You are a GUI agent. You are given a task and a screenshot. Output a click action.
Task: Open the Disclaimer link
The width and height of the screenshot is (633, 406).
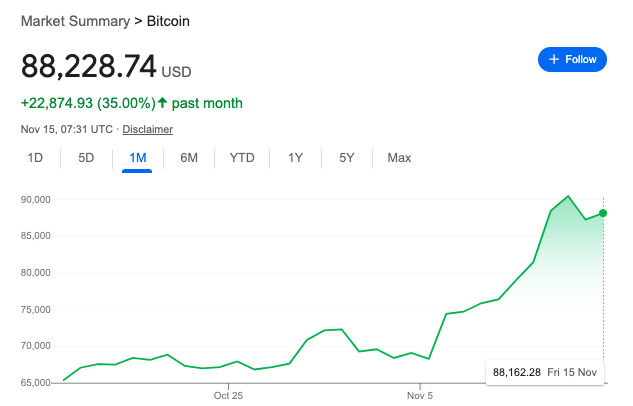click(x=148, y=129)
